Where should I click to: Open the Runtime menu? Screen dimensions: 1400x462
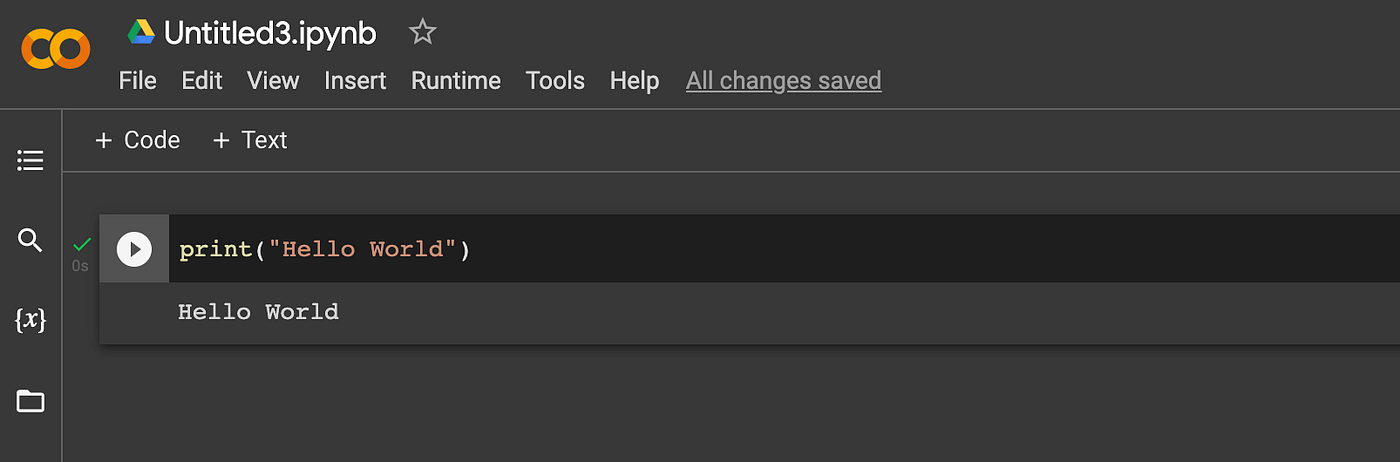(x=456, y=81)
